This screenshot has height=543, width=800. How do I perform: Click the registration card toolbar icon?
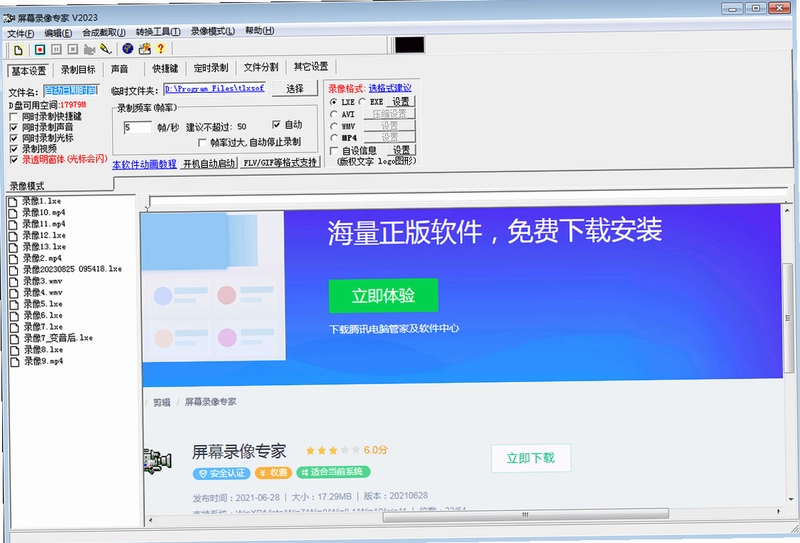[144, 48]
